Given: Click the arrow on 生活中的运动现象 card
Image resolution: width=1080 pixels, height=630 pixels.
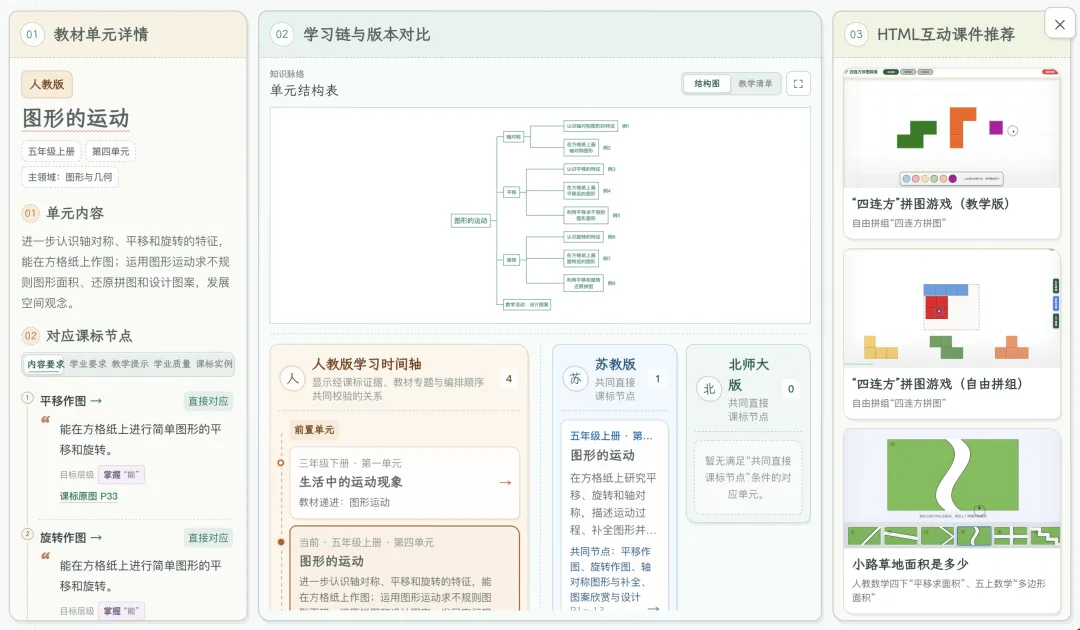Looking at the screenshot, I should [x=505, y=482].
